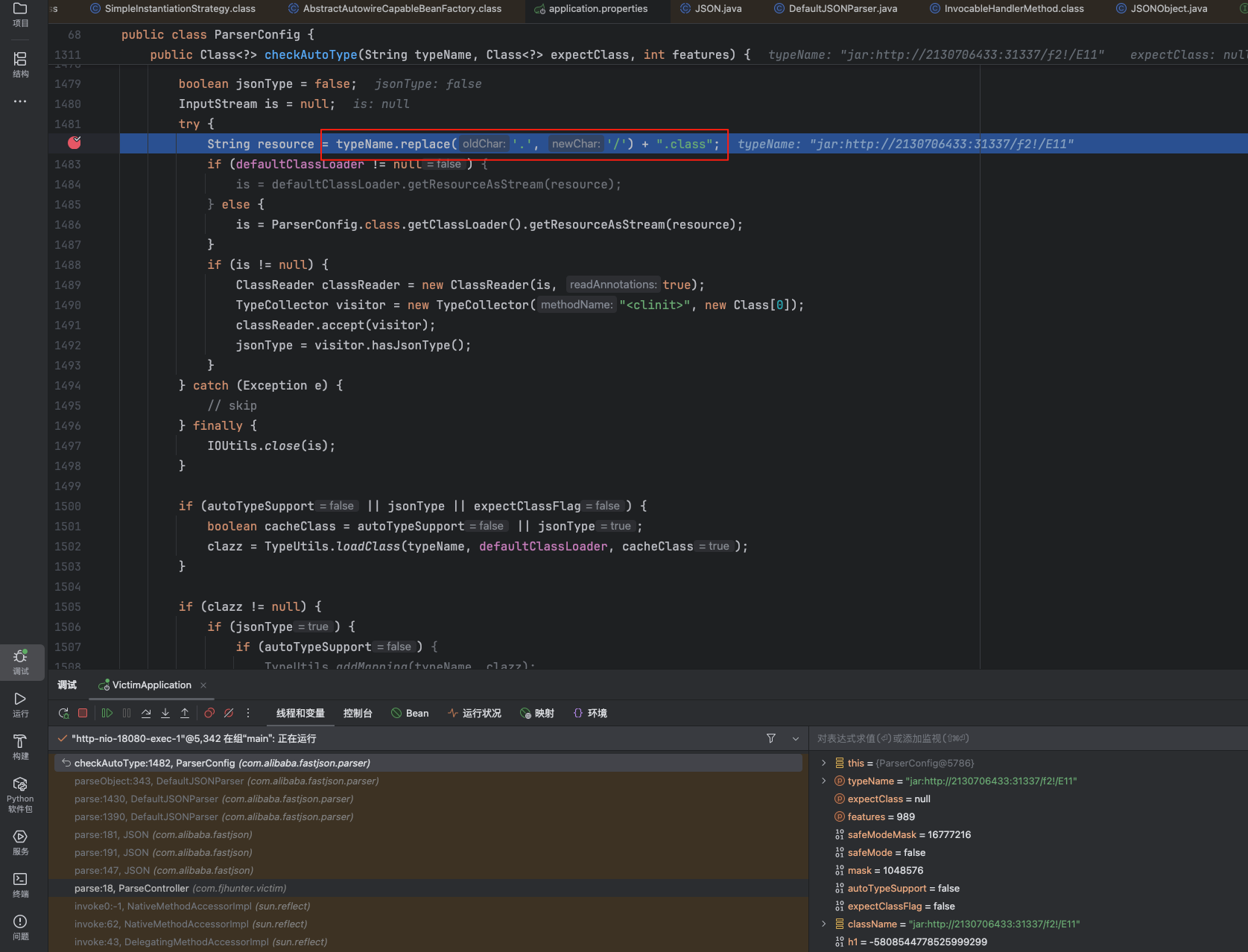Expand the className variable node
The width and height of the screenshot is (1248, 952).
point(823,924)
